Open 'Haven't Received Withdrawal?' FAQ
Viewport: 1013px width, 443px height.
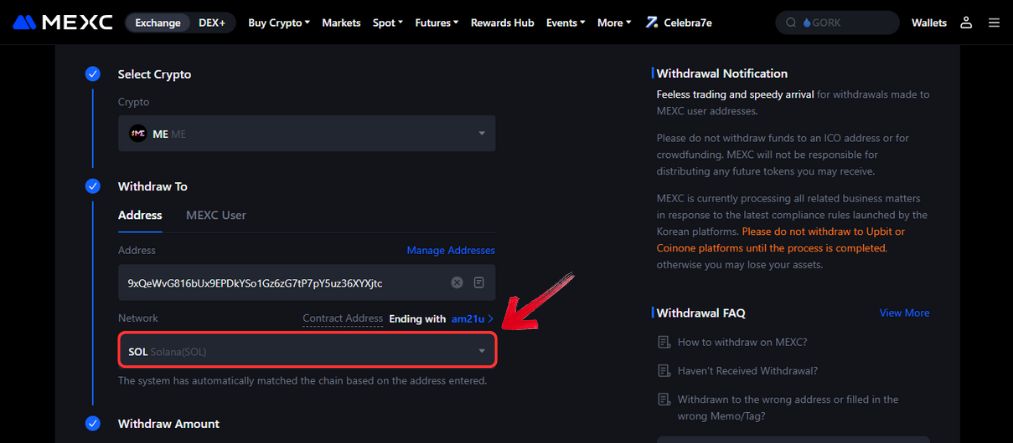747,371
